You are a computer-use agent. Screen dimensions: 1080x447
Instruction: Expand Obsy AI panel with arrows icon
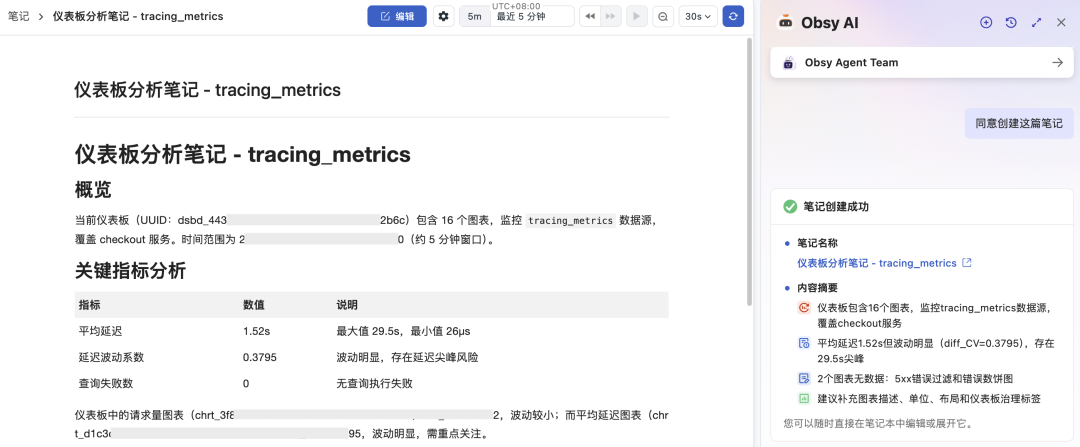(1036, 23)
